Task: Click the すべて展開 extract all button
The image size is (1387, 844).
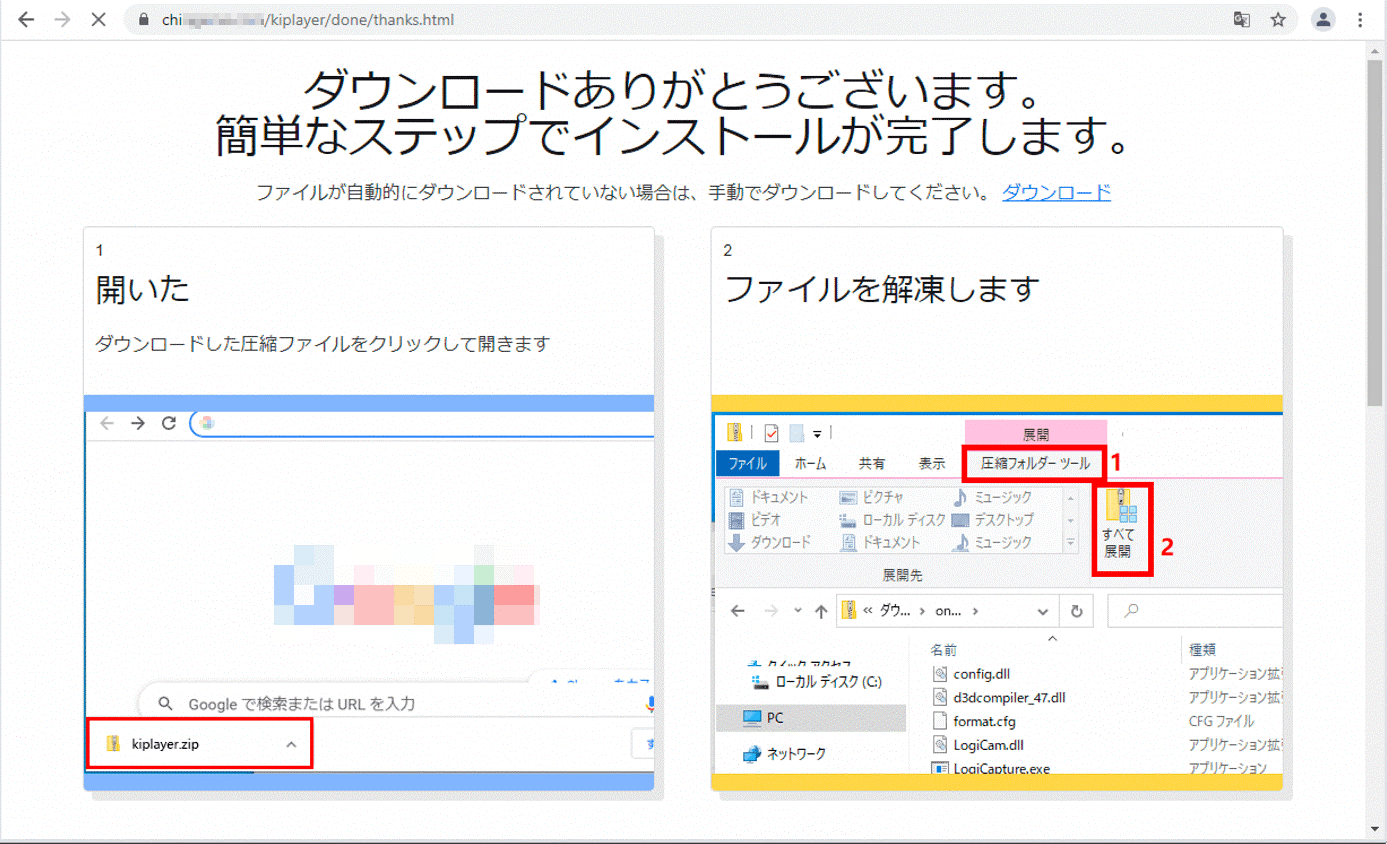Action: [1118, 529]
